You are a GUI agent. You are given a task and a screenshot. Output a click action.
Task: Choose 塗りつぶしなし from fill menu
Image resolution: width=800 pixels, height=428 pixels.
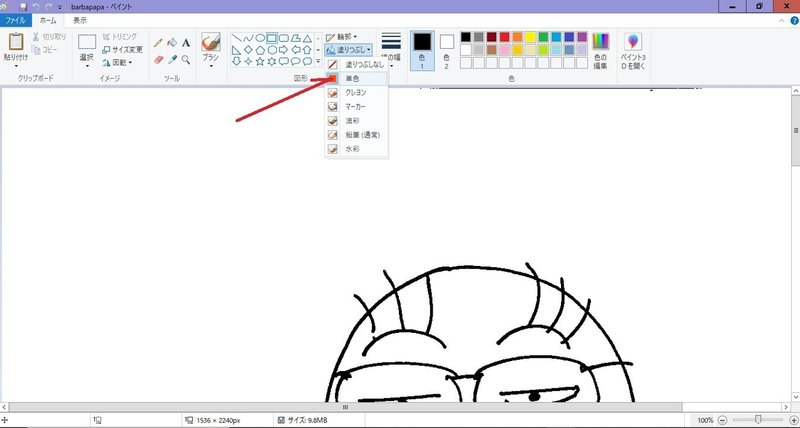coord(357,65)
